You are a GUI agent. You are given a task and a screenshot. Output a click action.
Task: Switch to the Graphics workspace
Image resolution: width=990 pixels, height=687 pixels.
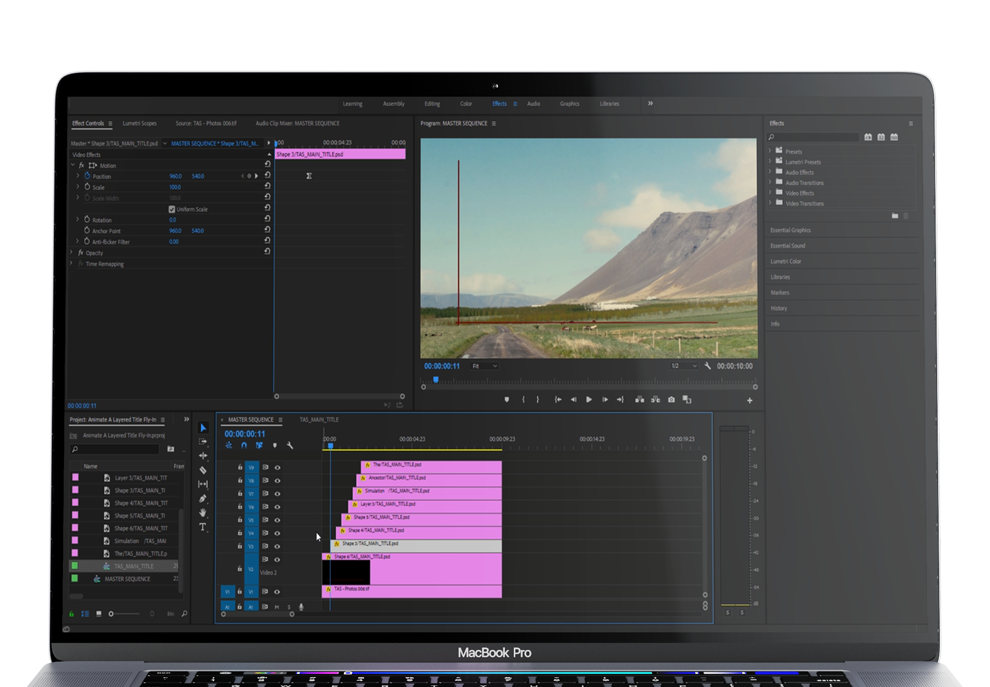click(x=570, y=104)
